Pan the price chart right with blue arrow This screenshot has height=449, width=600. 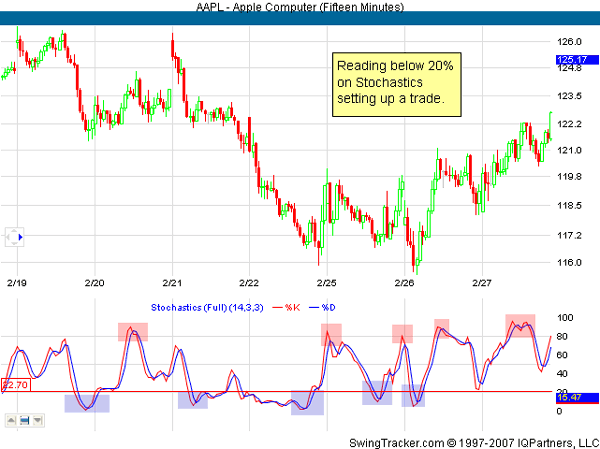coord(21,237)
